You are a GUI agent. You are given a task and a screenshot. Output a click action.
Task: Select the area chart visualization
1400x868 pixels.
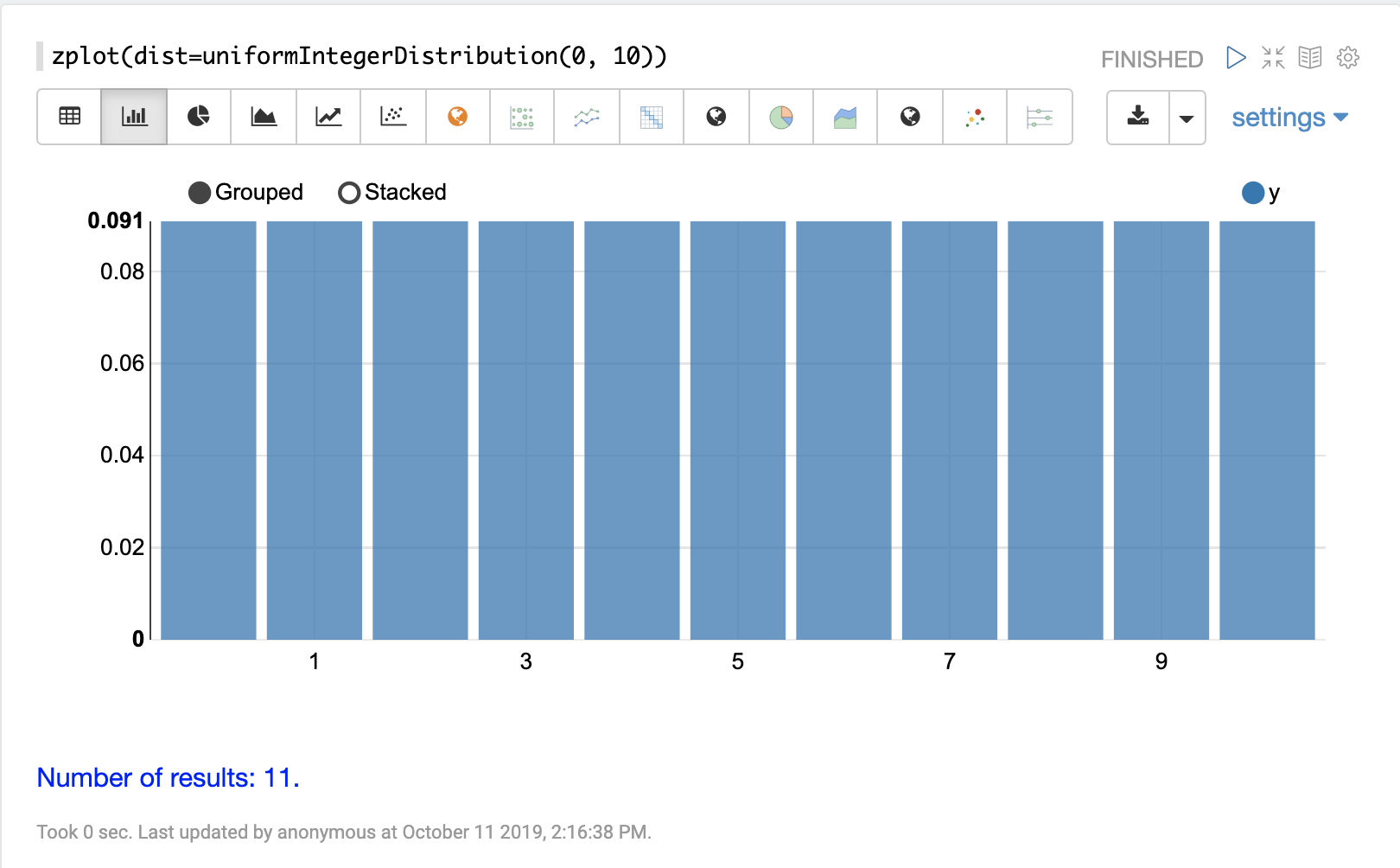click(264, 117)
